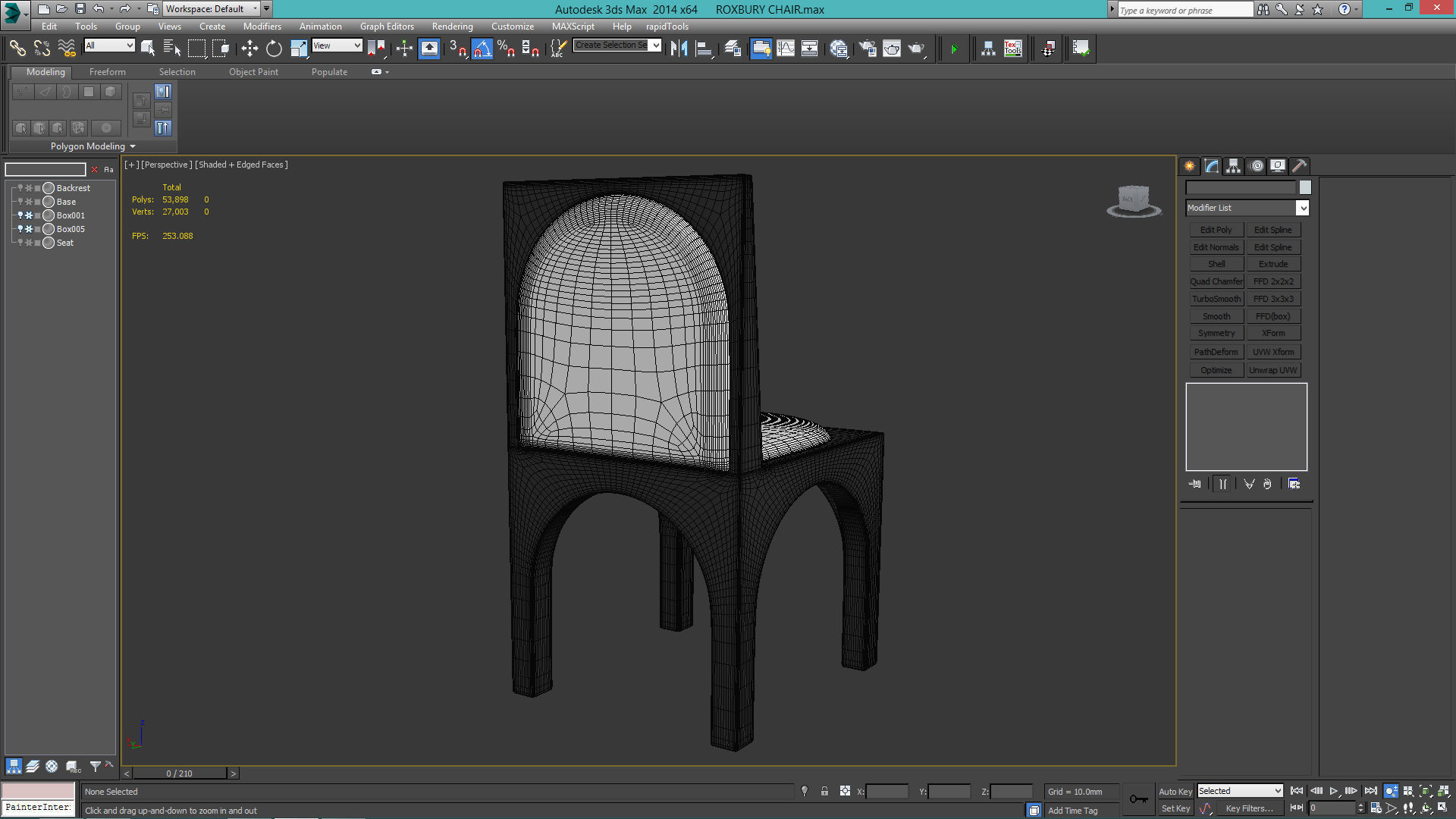Click the Align tool icon
This screenshot has height=819, width=1456.
click(x=704, y=49)
